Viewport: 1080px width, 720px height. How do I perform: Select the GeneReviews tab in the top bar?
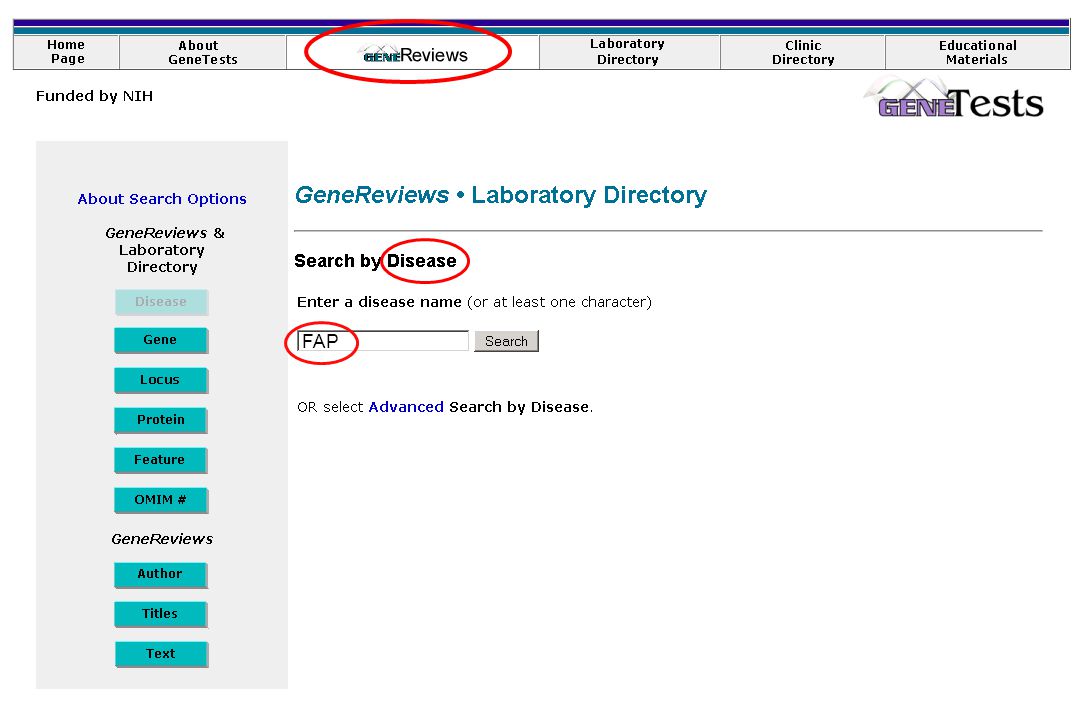[415, 54]
